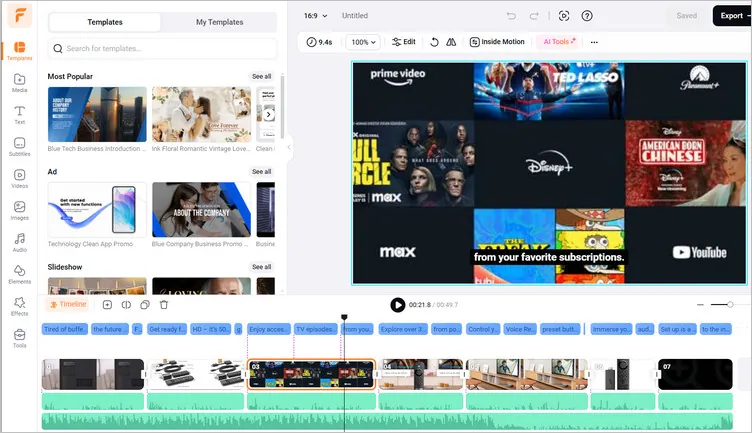Viewport: 752px width, 433px height.
Task: Select subtitle clip 'Control y...'
Action: point(483,329)
